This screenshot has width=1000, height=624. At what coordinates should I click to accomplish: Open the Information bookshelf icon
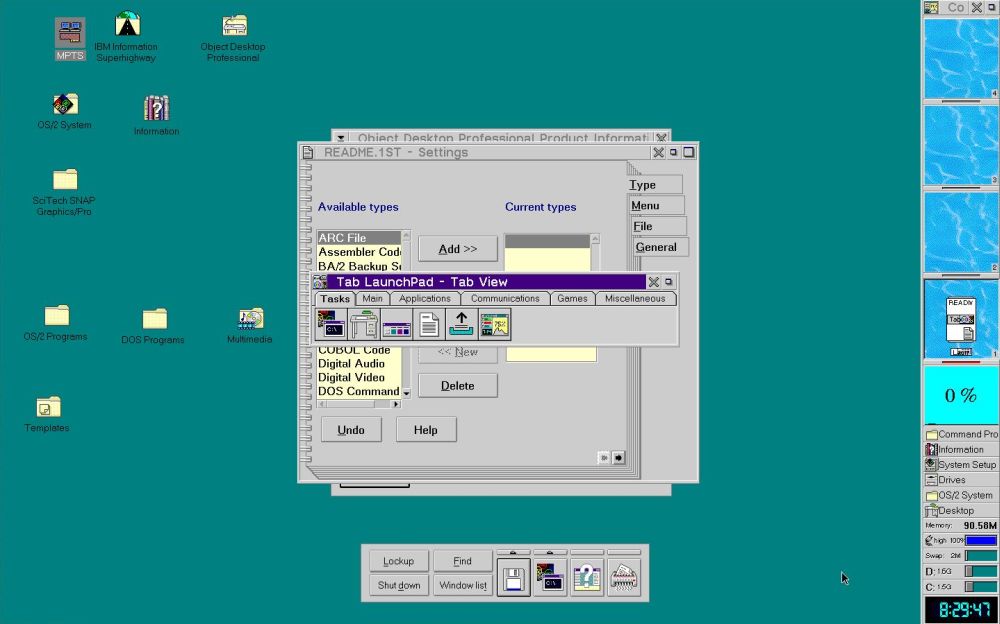[x=156, y=115]
